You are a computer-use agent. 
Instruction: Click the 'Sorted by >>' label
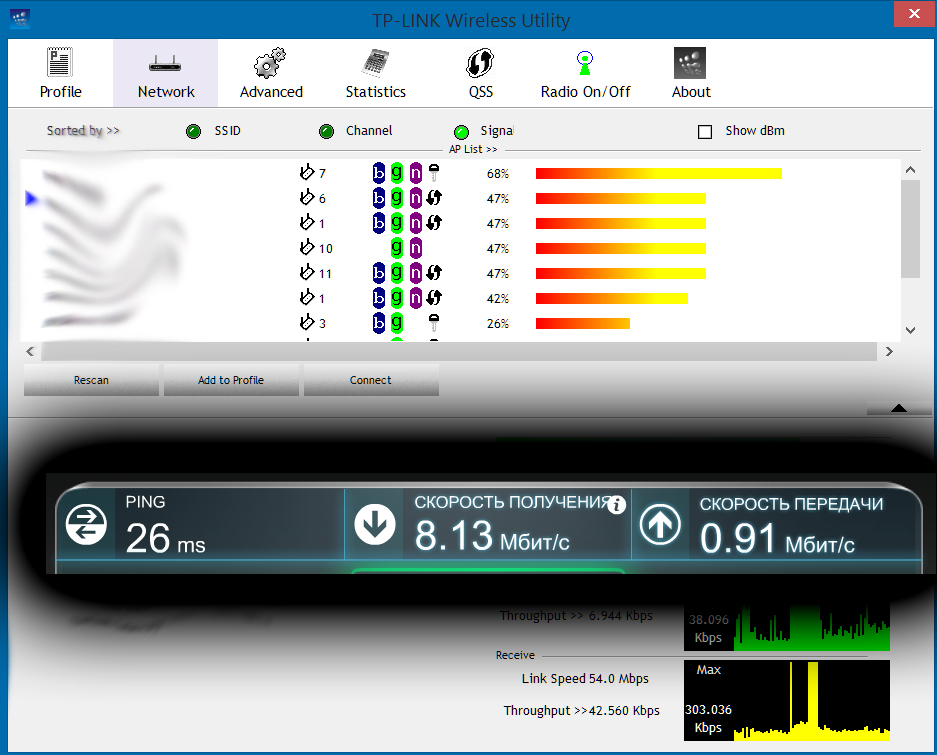coord(83,130)
